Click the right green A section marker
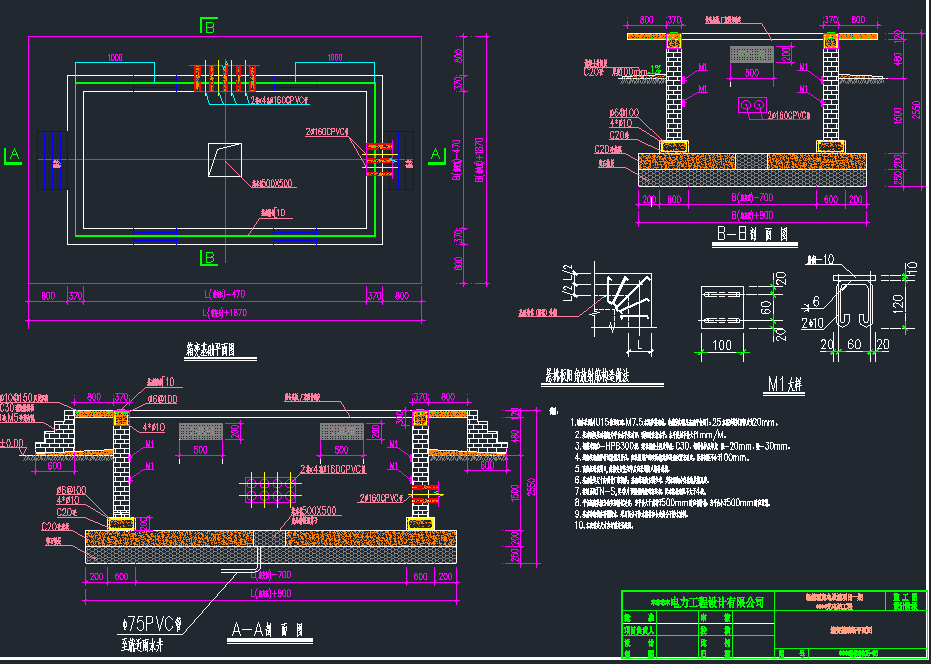The width and height of the screenshot is (931, 664). point(435,154)
